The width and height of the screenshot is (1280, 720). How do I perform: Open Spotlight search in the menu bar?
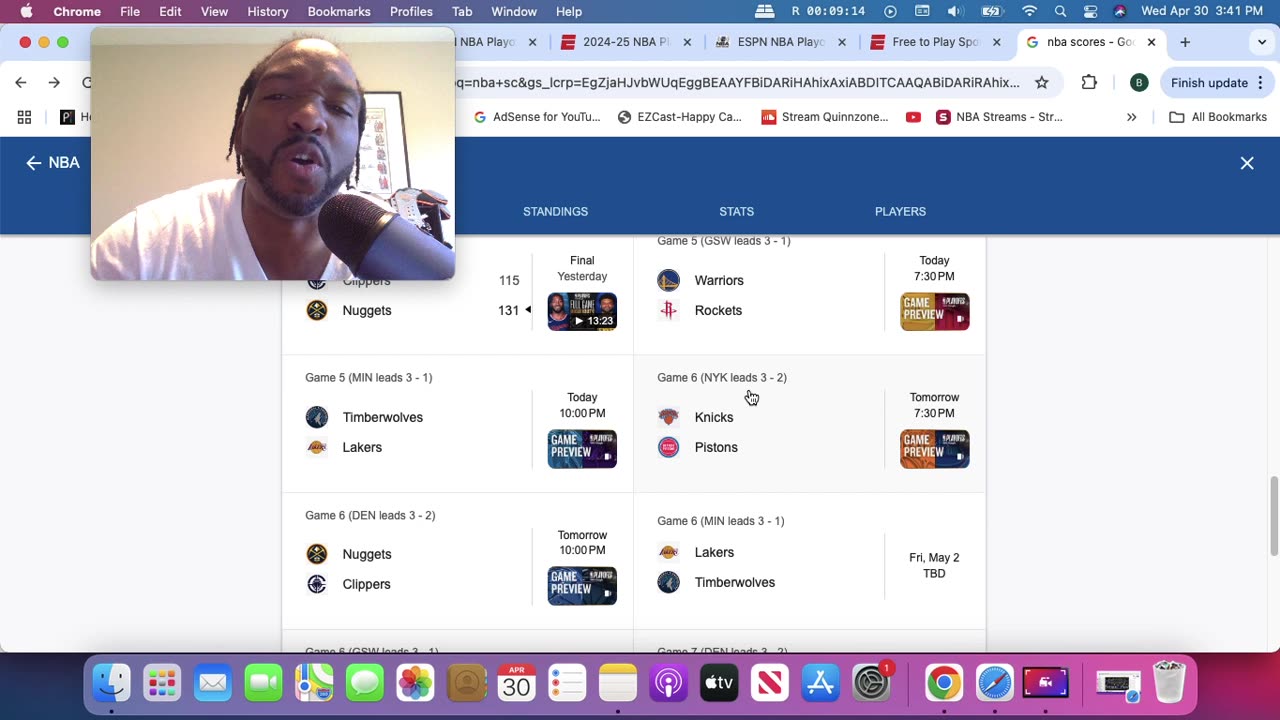coord(1061,11)
